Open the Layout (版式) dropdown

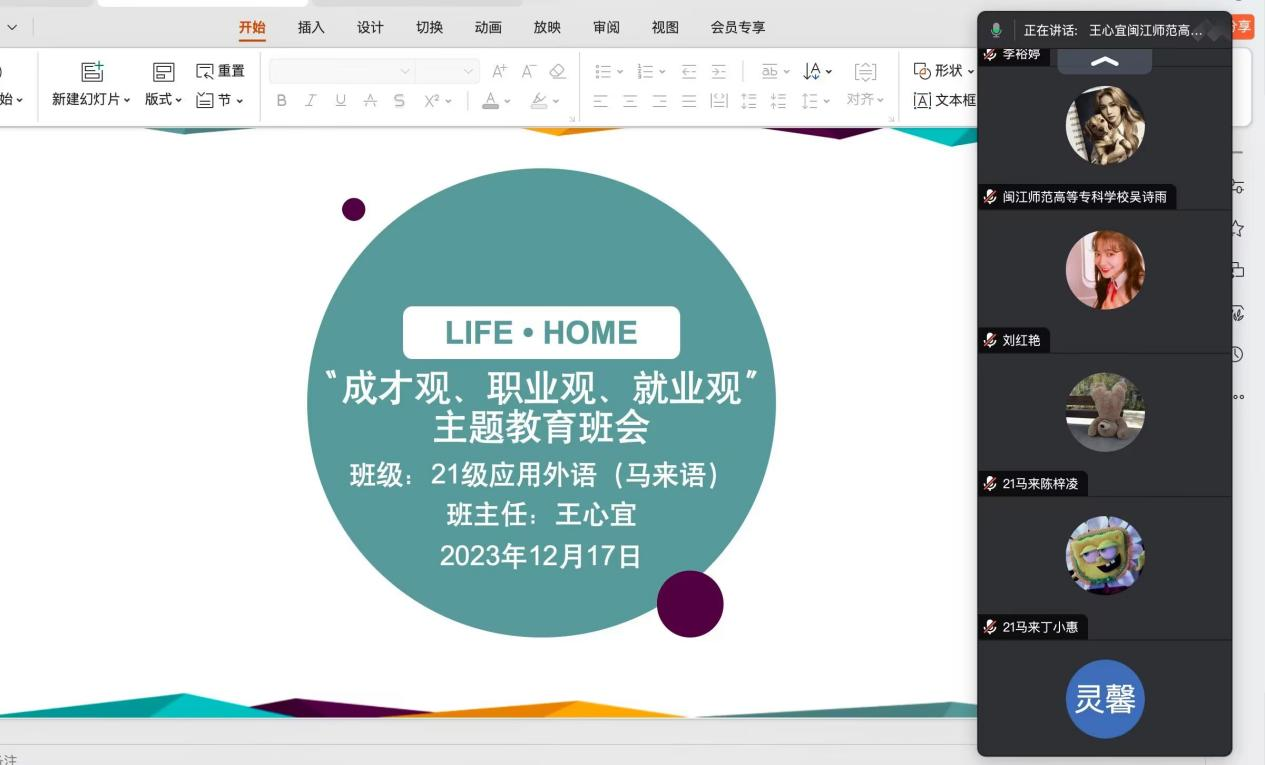pyautogui.click(x=163, y=99)
